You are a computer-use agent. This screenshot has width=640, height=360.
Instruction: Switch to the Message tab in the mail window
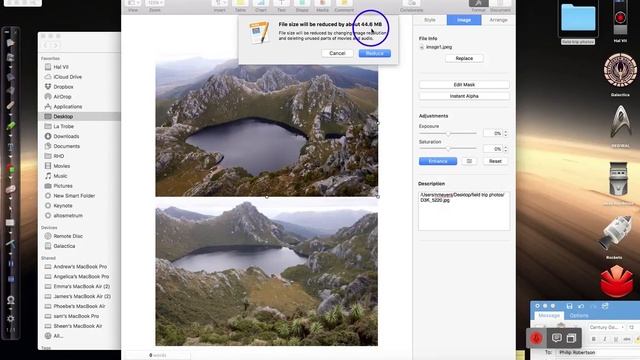pyautogui.click(x=549, y=316)
